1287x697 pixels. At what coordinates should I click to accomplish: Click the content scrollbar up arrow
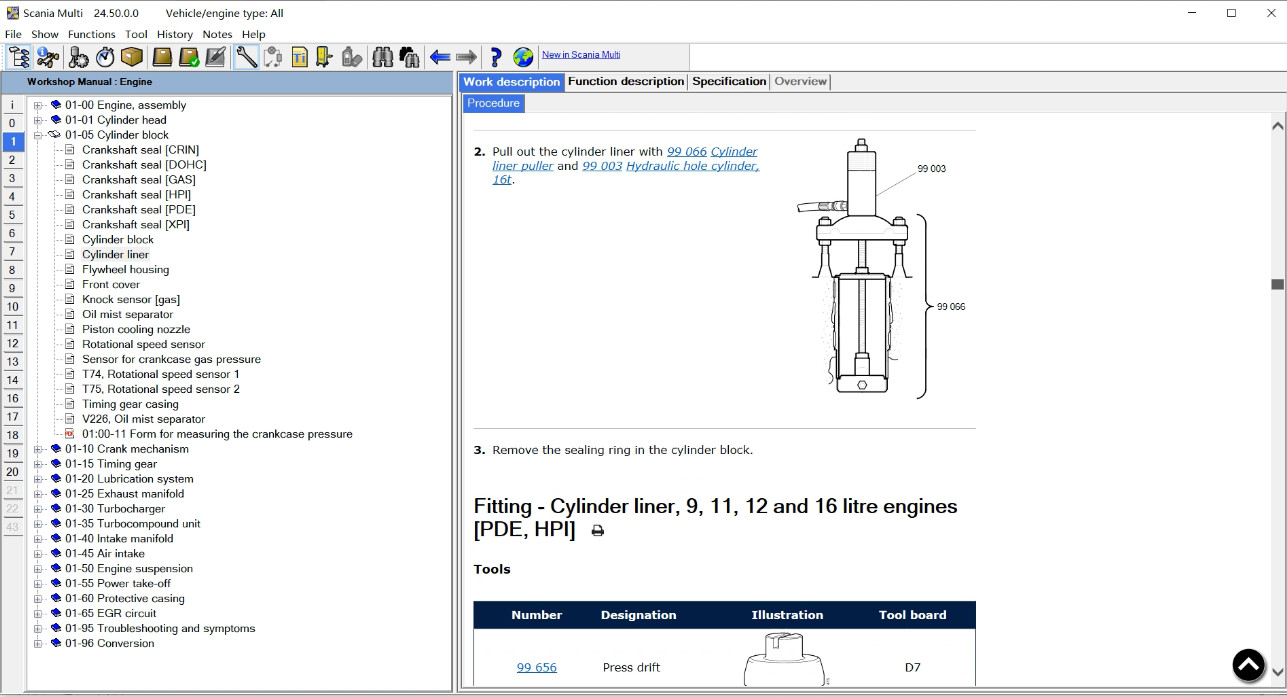click(1277, 126)
